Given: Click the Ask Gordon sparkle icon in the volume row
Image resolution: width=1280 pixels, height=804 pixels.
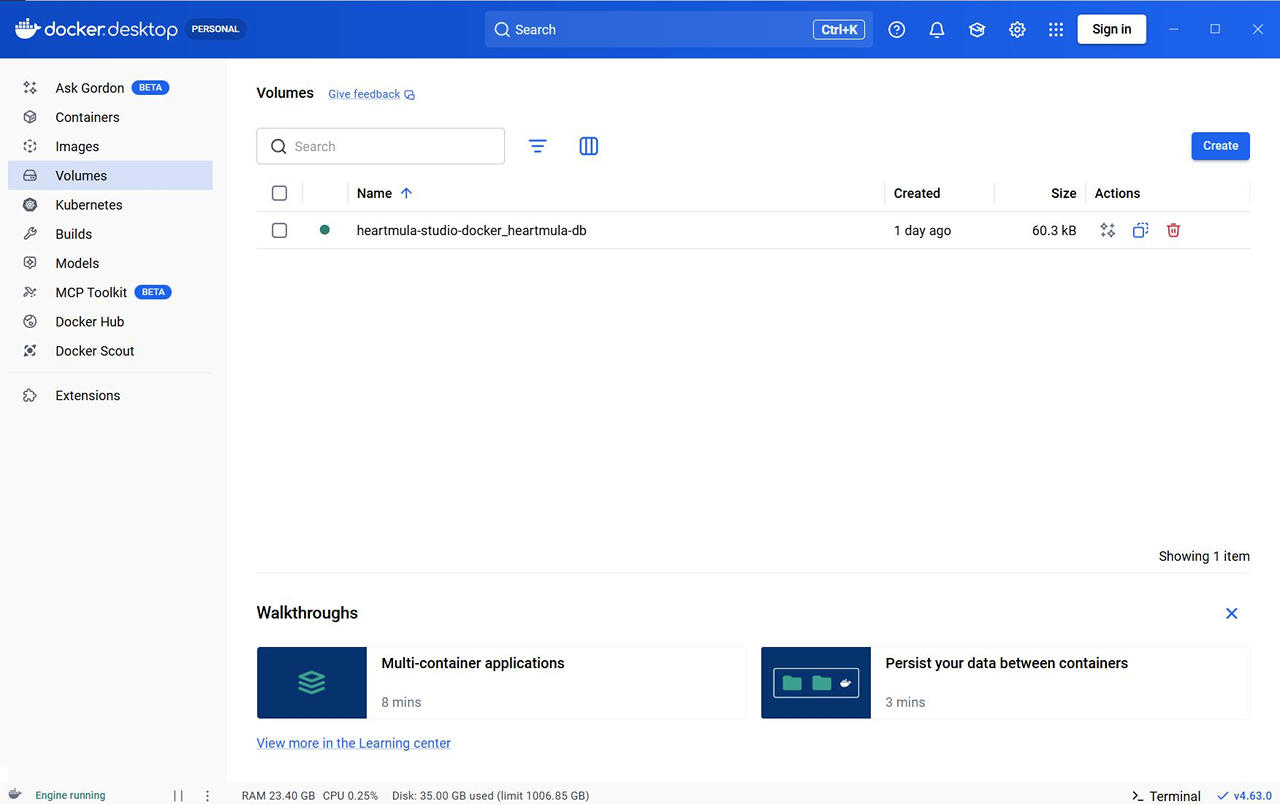Looking at the screenshot, I should point(1107,230).
